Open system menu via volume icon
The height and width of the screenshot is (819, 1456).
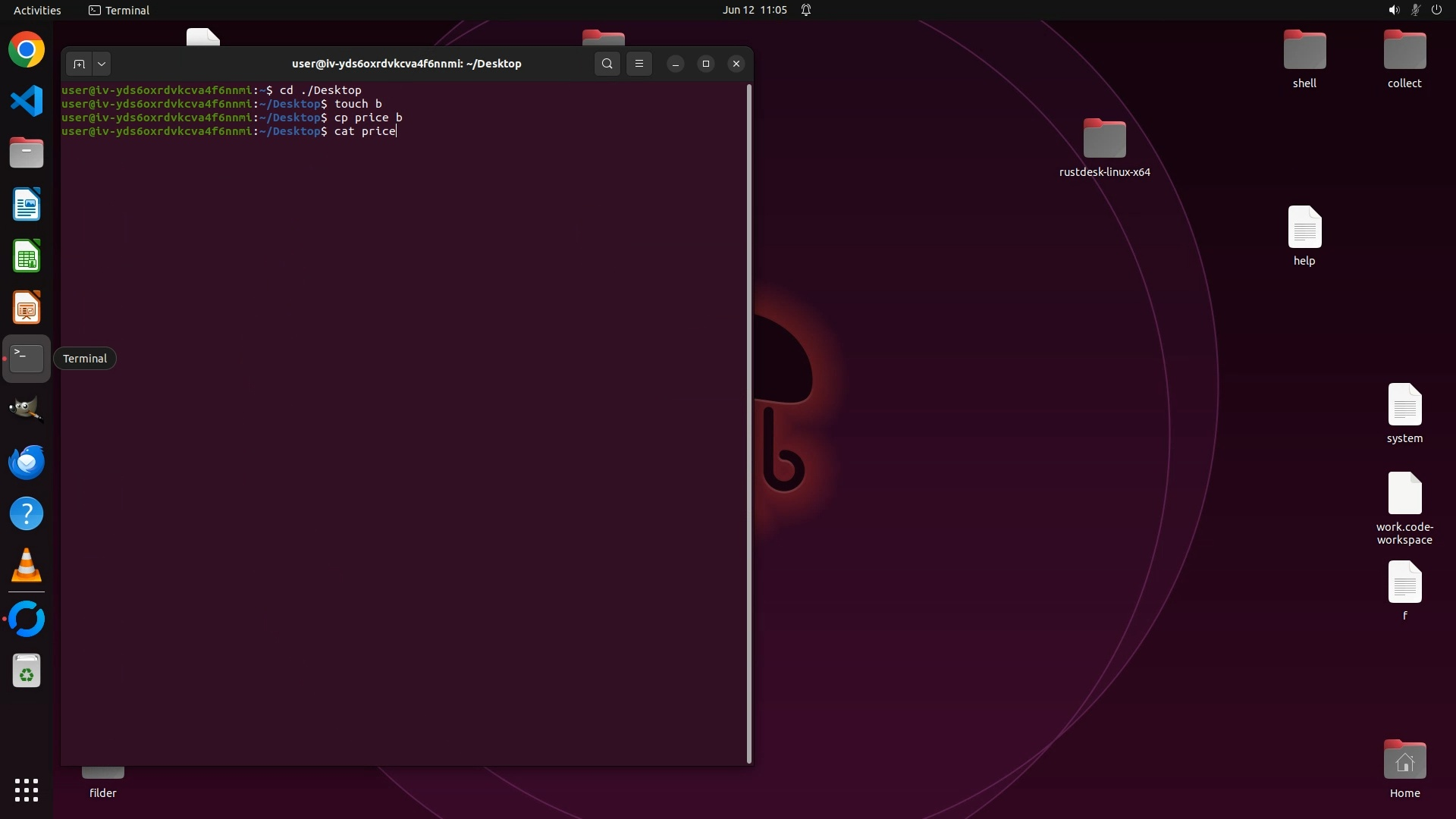click(x=1394, y=10)
